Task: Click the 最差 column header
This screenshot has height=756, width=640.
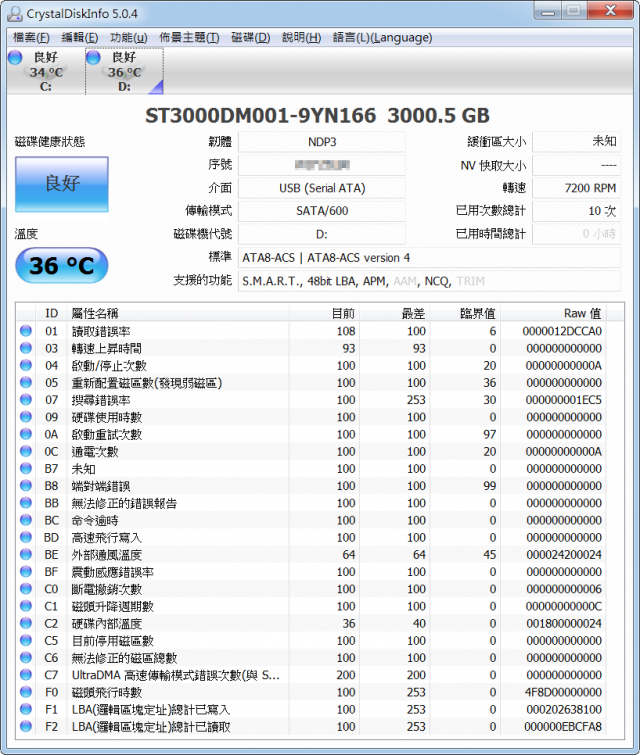Action: (x=395, y=313)
